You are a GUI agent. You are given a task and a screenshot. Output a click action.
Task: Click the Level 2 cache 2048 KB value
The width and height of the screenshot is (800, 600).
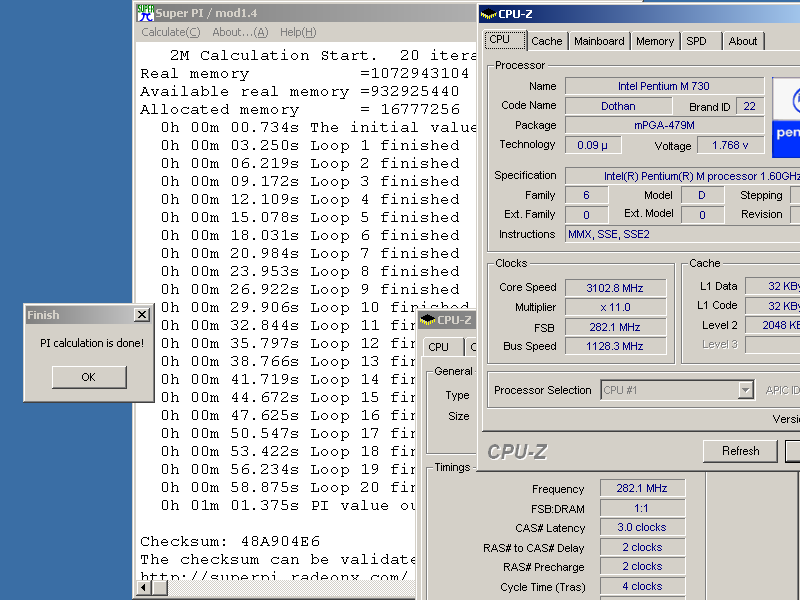click(773, 325)
